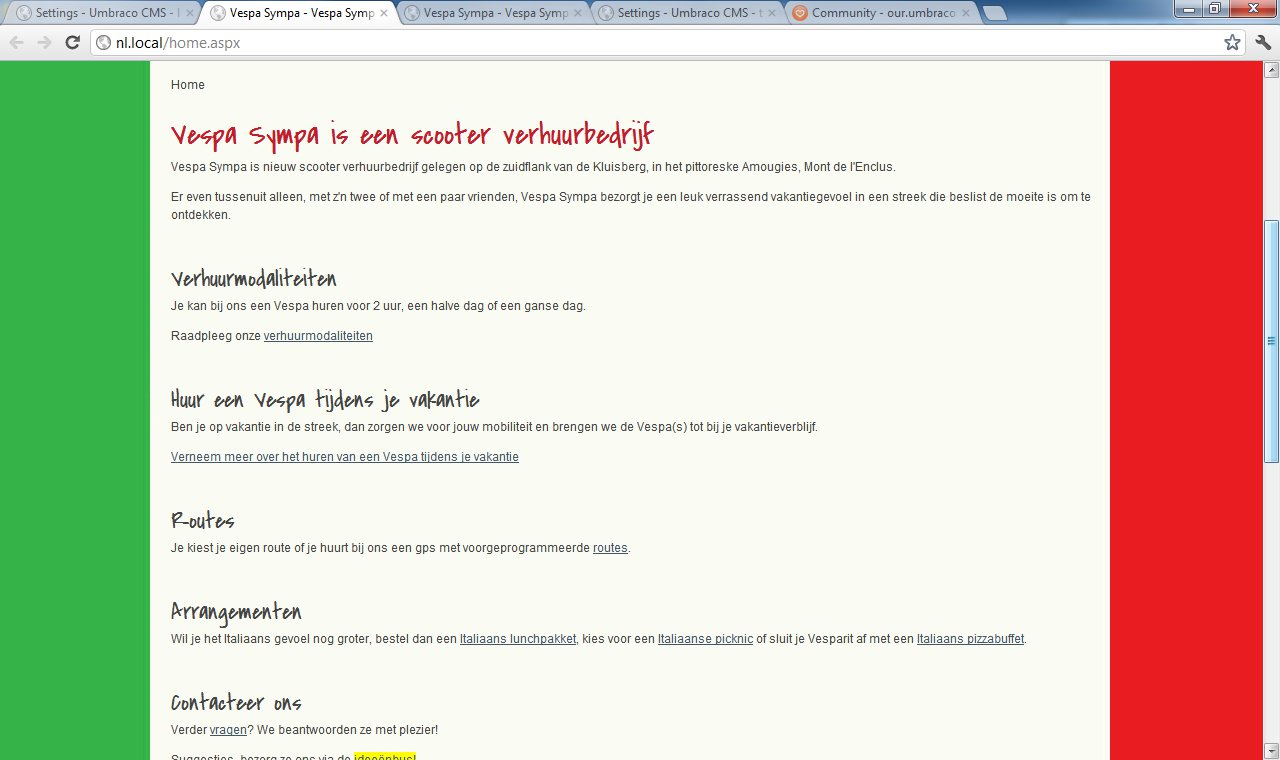Open the Italiaans lunchpakket link
The width and height of the screenshot is (1280, 760).
coord(518,639)
